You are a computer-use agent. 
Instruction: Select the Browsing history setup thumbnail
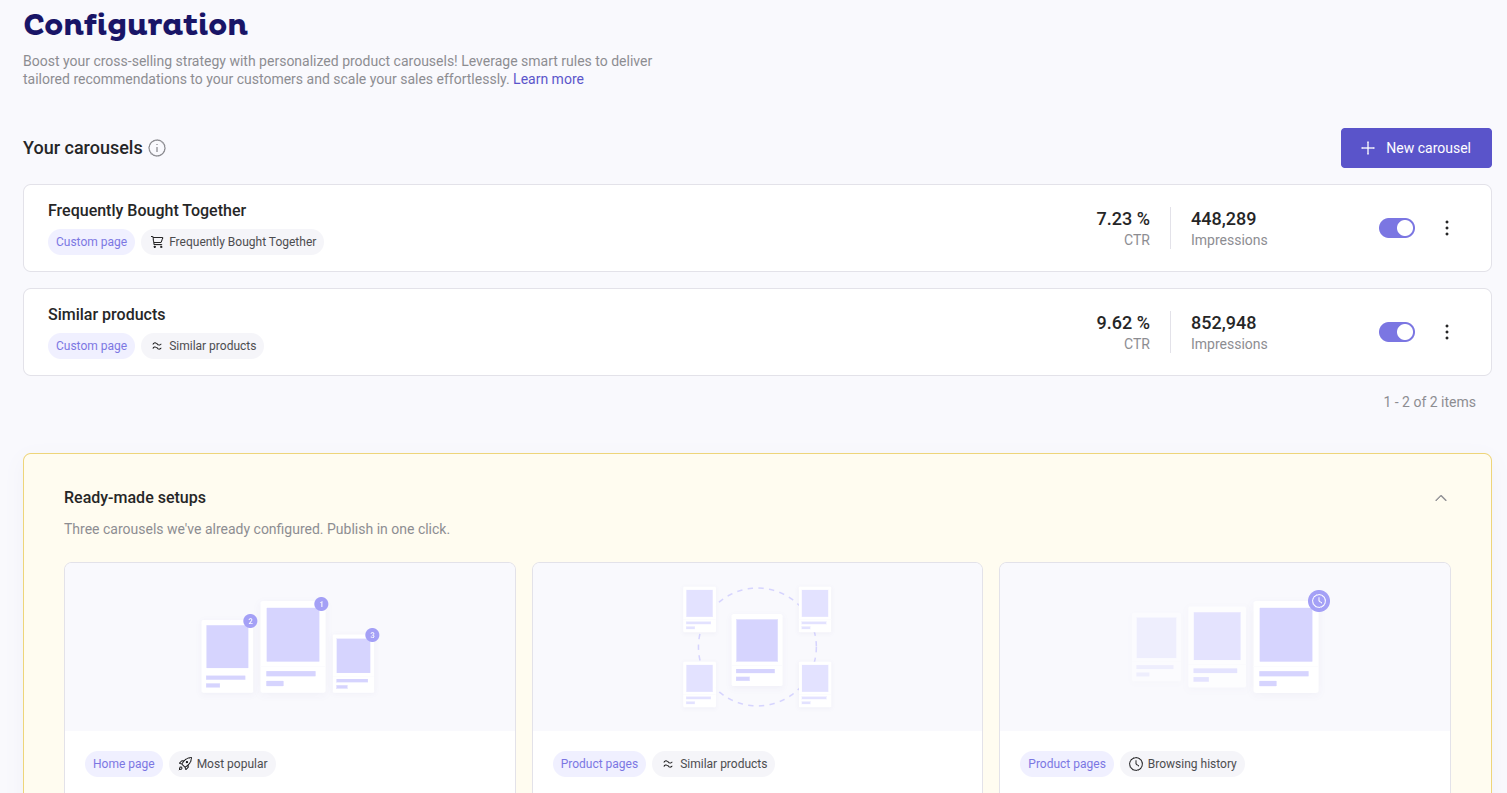click(1225, 647)
